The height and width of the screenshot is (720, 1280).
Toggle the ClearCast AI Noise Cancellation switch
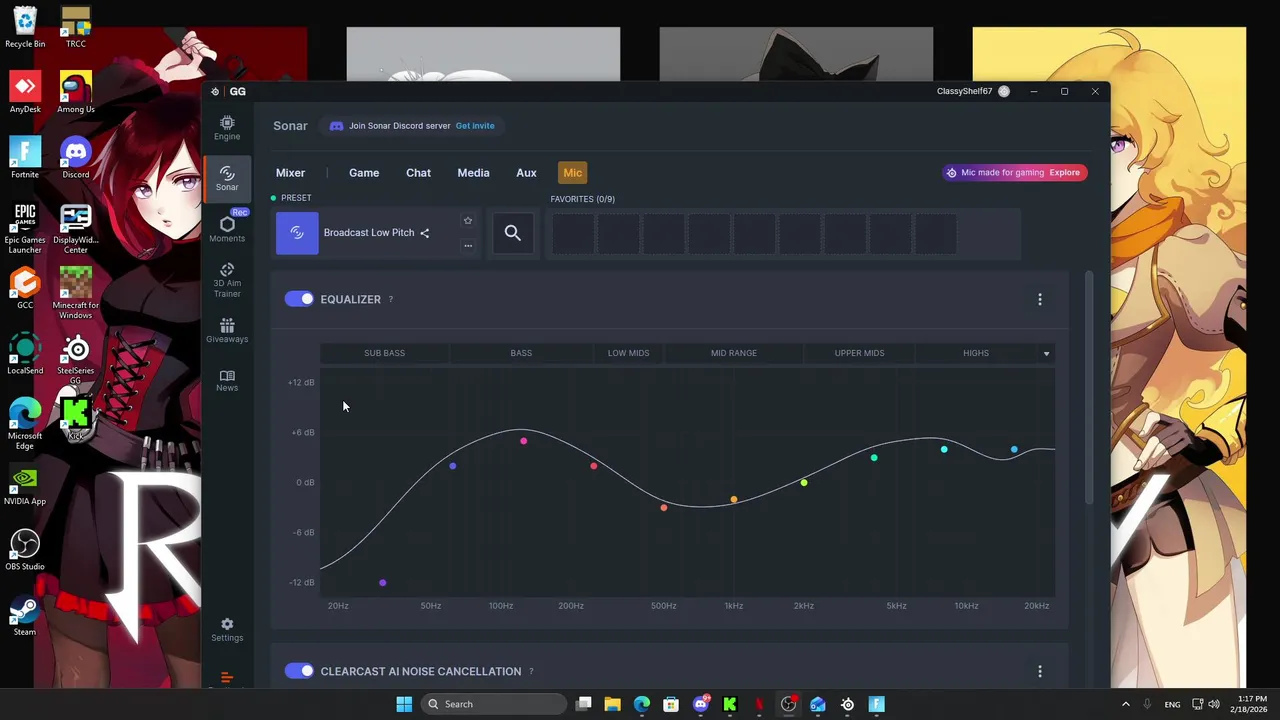299,671
